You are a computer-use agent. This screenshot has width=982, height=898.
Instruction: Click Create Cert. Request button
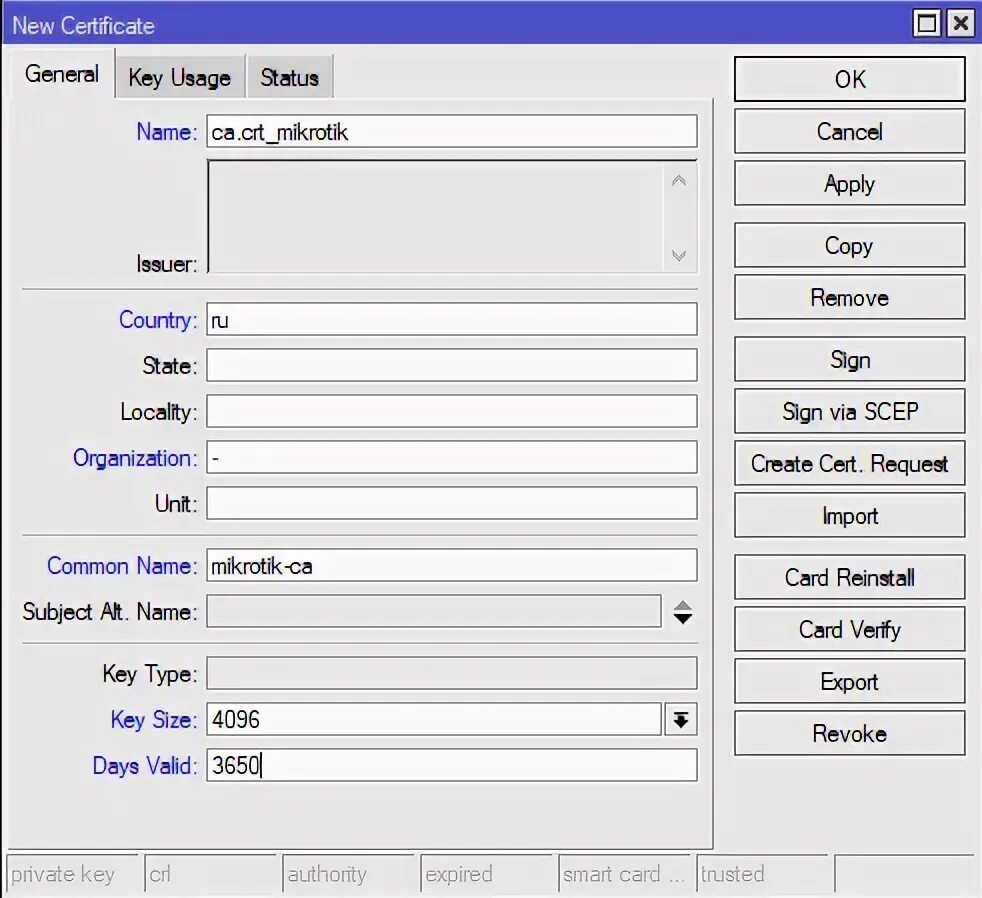pos(849,463)
